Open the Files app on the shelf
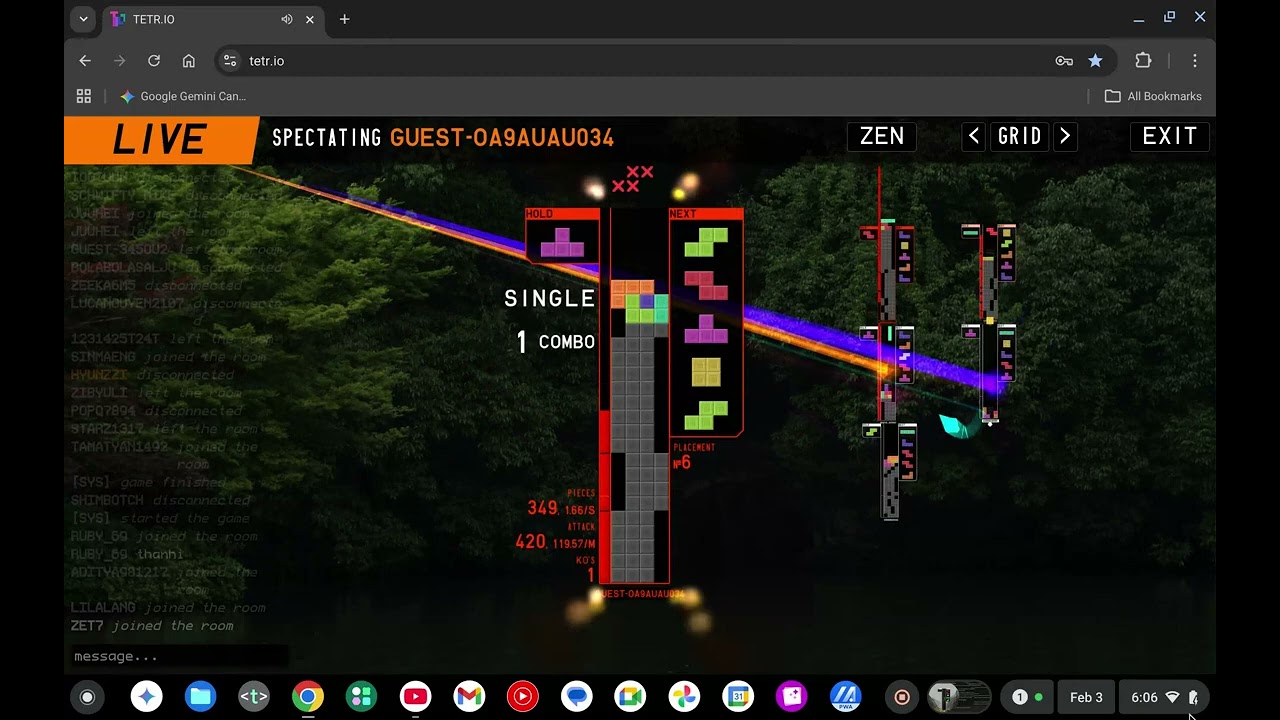The height and width of the screenshot is (720, 1280). click(x=200, y=697)
